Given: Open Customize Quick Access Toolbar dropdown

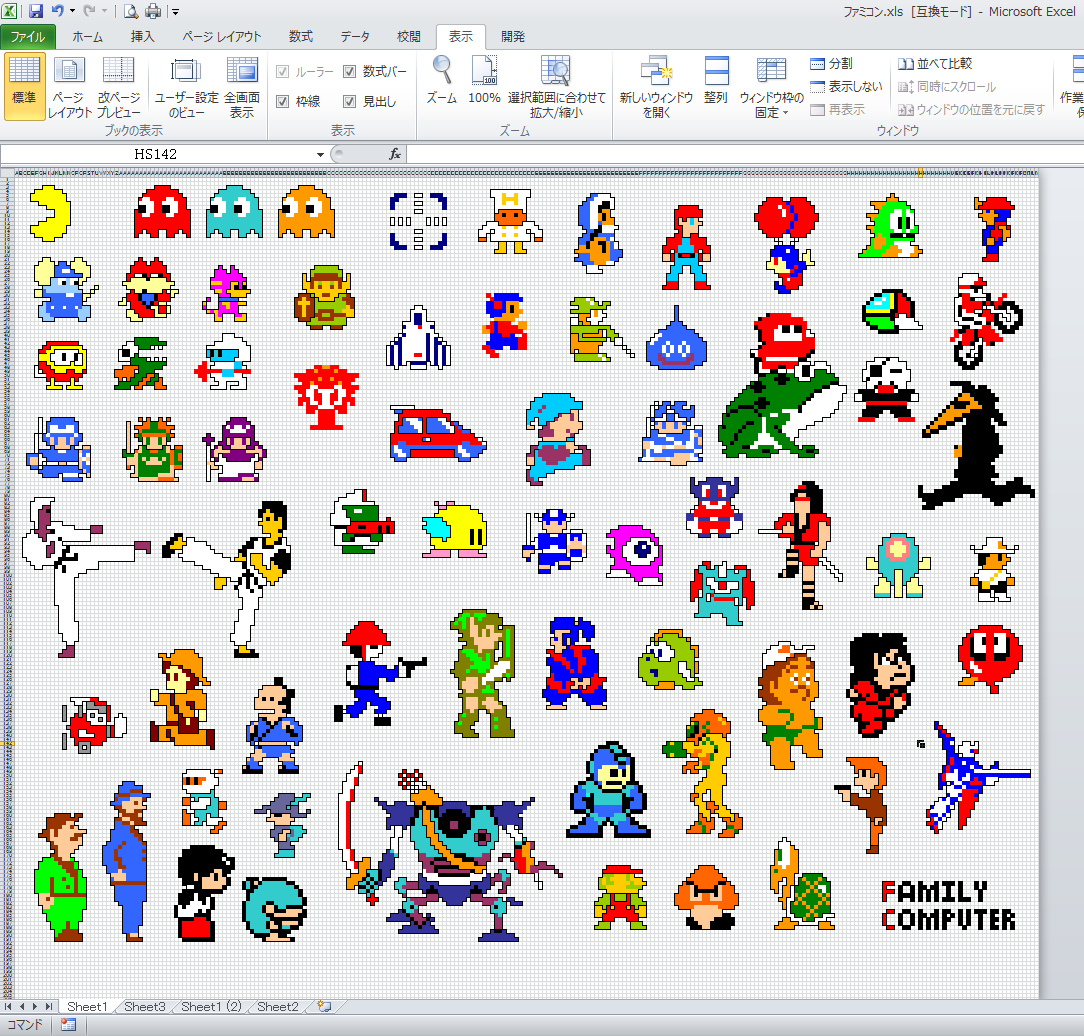Looking at the screenshot, I should [x=176, y=12].
